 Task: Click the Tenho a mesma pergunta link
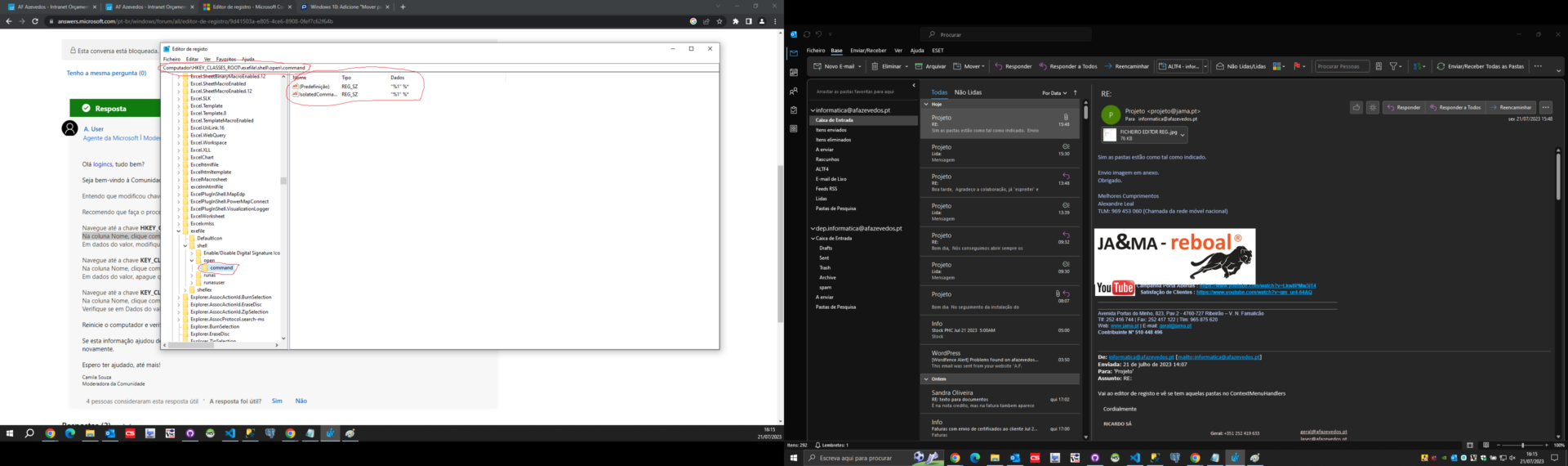click(106, 73)
